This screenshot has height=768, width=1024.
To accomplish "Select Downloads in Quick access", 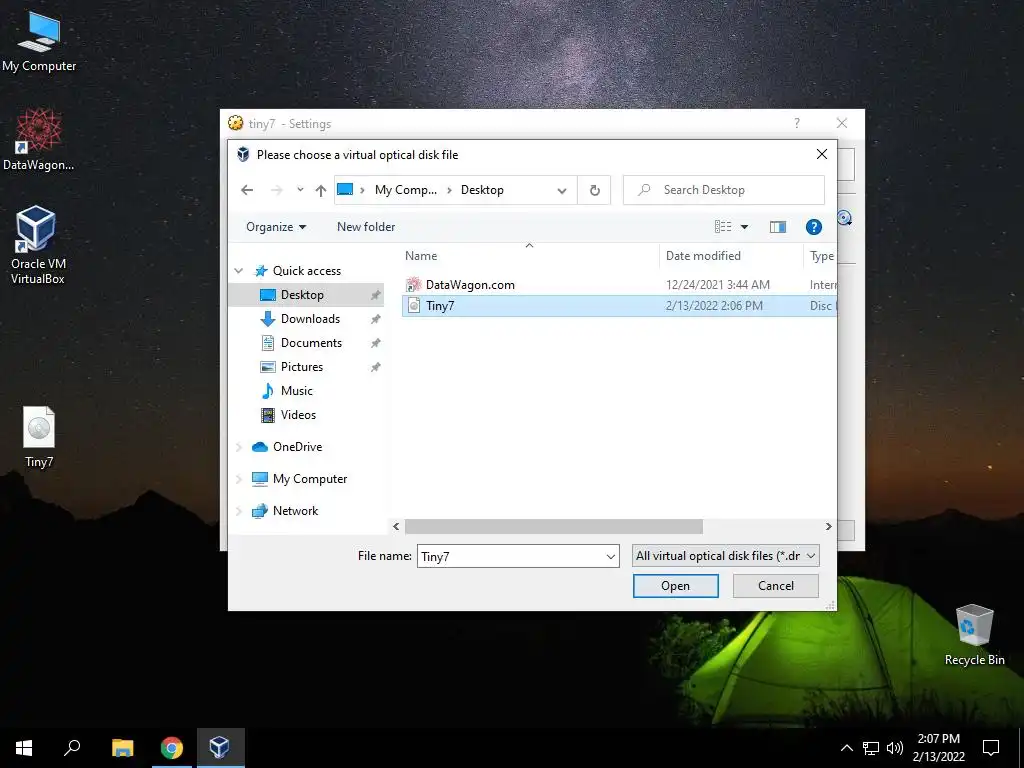I will (307, 319).
